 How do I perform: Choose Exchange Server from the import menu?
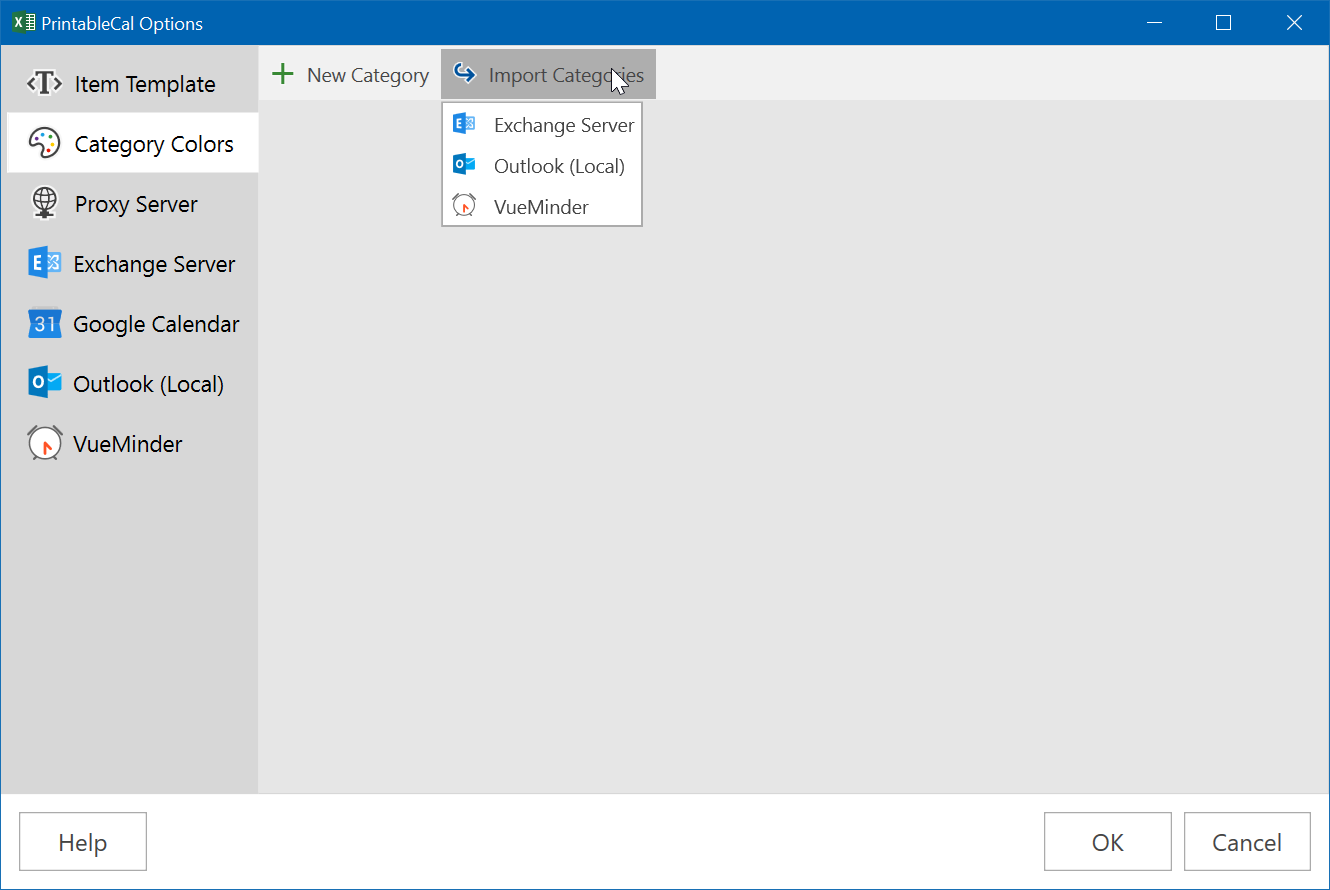point(542,125)
